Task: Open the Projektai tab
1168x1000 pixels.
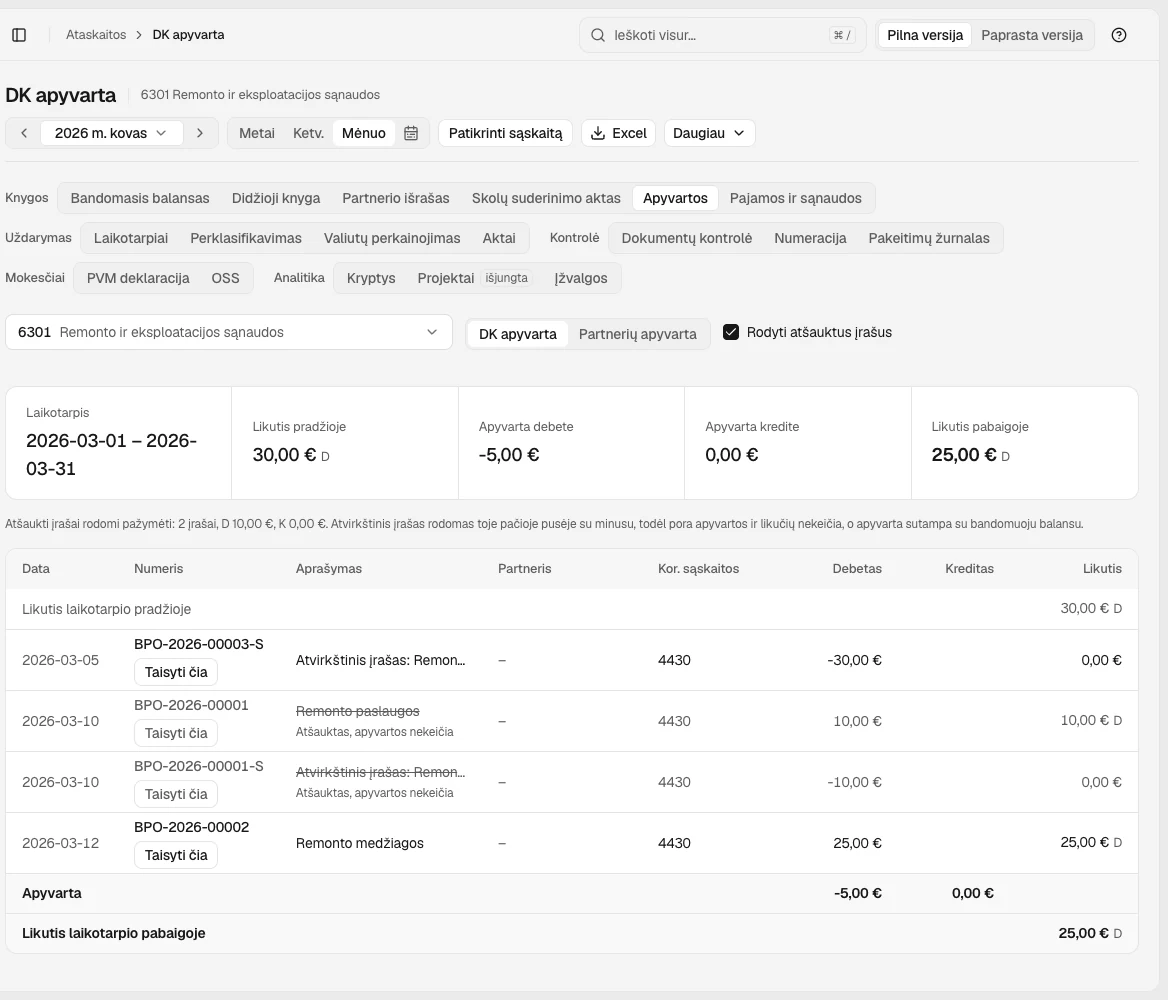Action: tap(475, 279)
